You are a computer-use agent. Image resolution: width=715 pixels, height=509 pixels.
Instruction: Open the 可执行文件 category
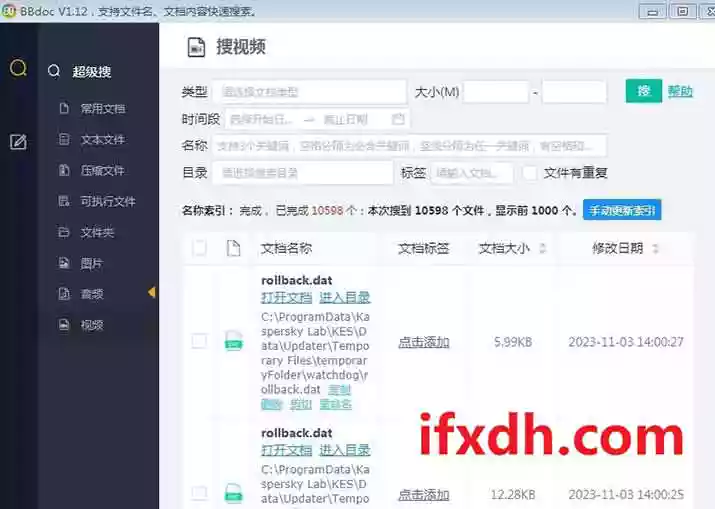coord(108,201)
